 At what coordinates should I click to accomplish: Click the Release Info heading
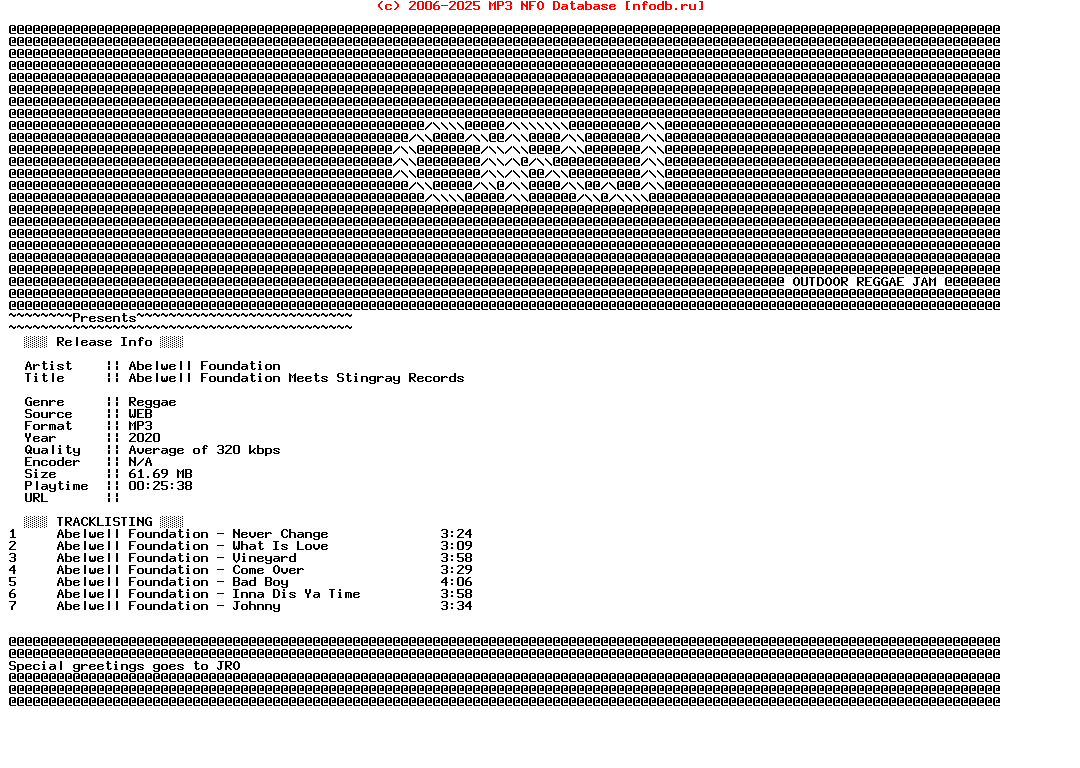tap(104, 342)
